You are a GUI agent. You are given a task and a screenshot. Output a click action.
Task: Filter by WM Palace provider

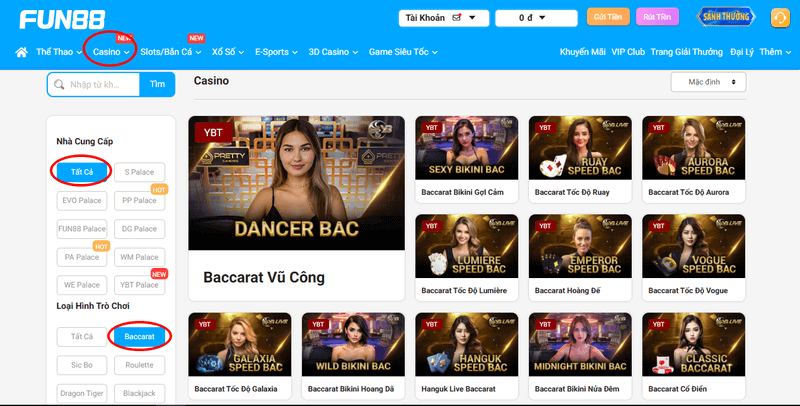[x=139, y=257]
